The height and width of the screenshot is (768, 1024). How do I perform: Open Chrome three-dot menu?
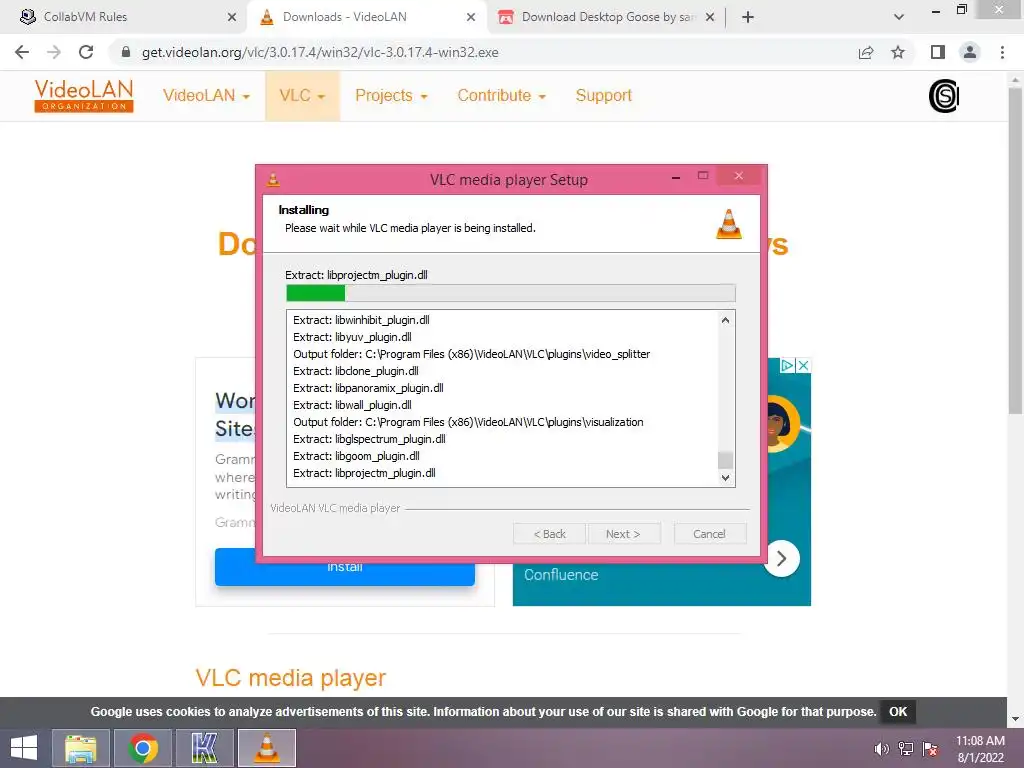coord(1002,52)
